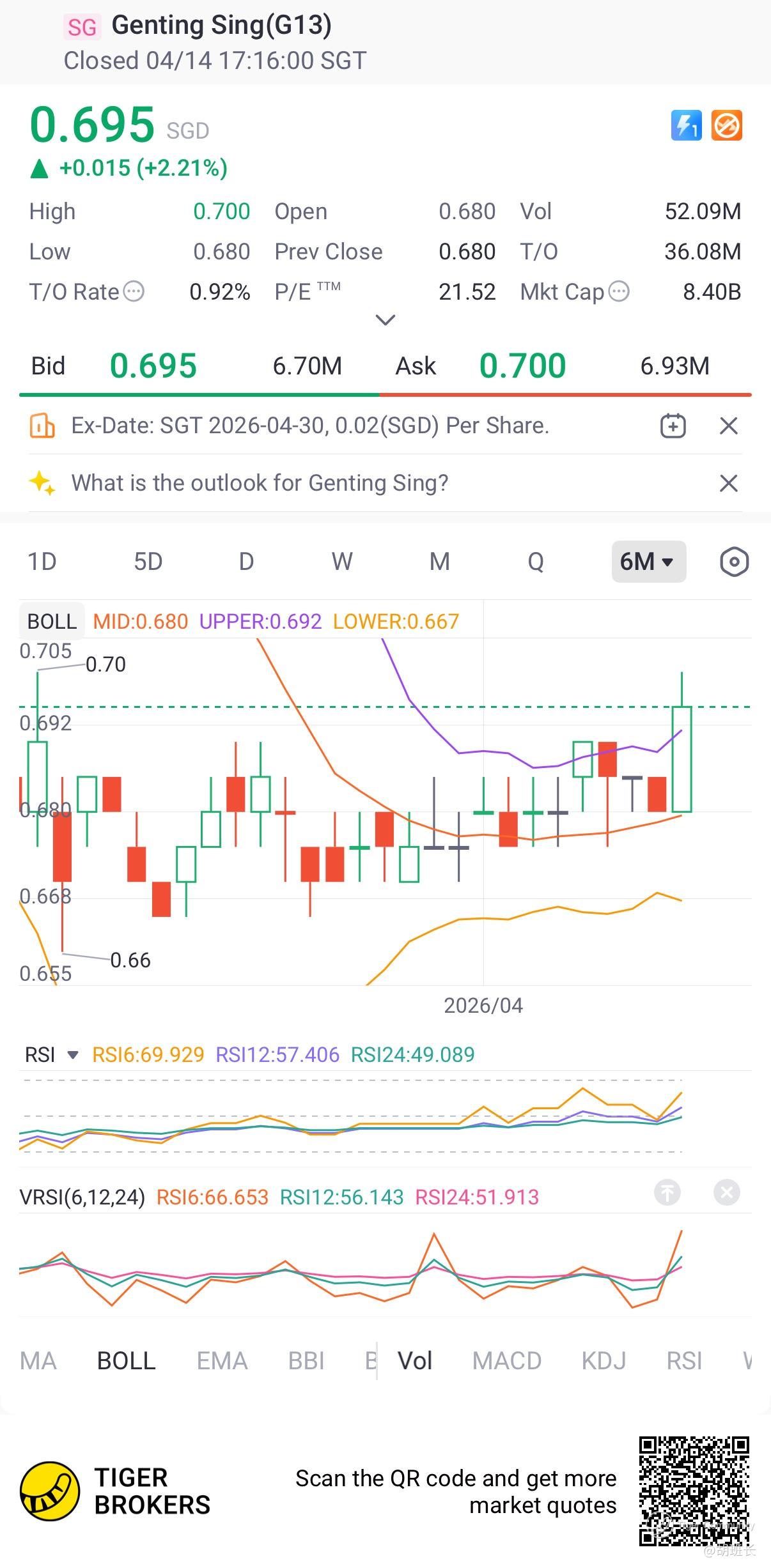Viewport: 771px width, 1568px height.
Task: Open the 6M period dropdown
Action: click(649, 562)
